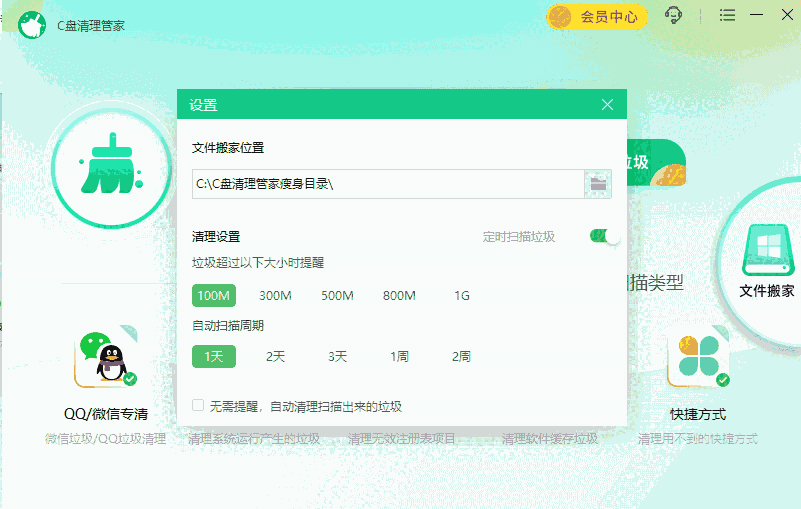Click 清理无效注册表项目 description
Image resolution: width=801 pixels, height=509 pixels.
[402, 438]
